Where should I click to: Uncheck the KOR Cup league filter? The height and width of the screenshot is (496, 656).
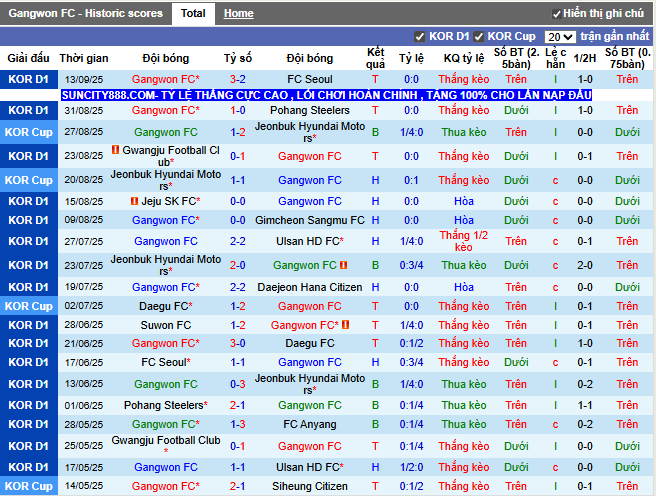(479, 37)
